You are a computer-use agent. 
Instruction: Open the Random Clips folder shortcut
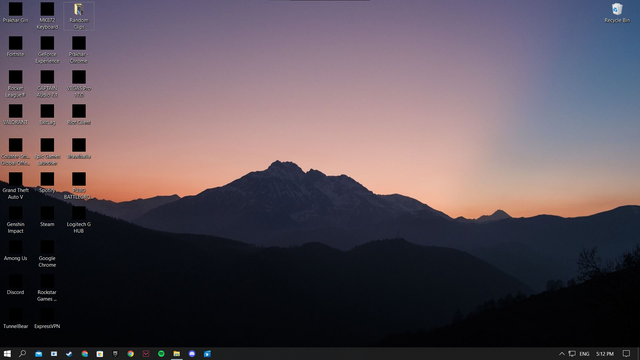(79, 16)
